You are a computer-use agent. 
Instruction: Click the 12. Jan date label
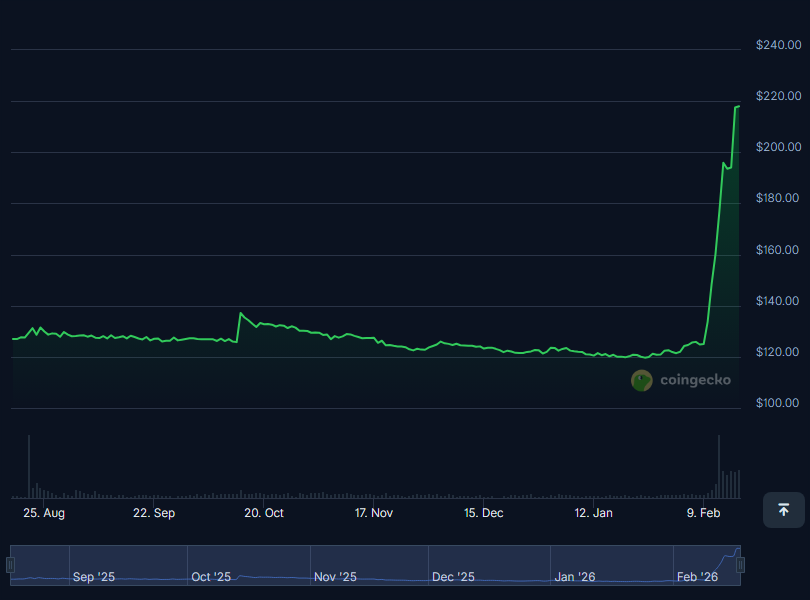pos(594,513)
